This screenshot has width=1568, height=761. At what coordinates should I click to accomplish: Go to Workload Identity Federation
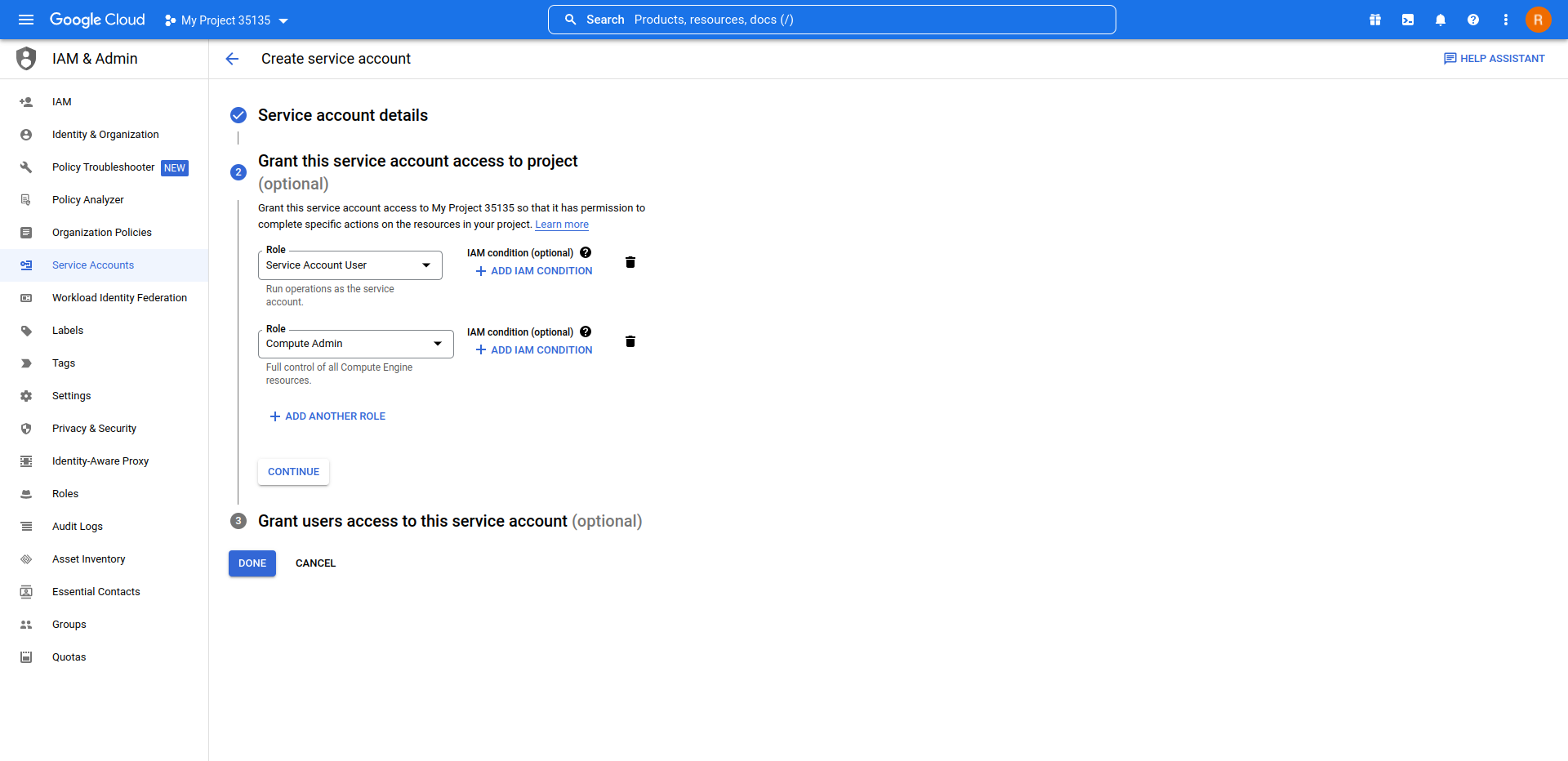(x=119, y=297)
